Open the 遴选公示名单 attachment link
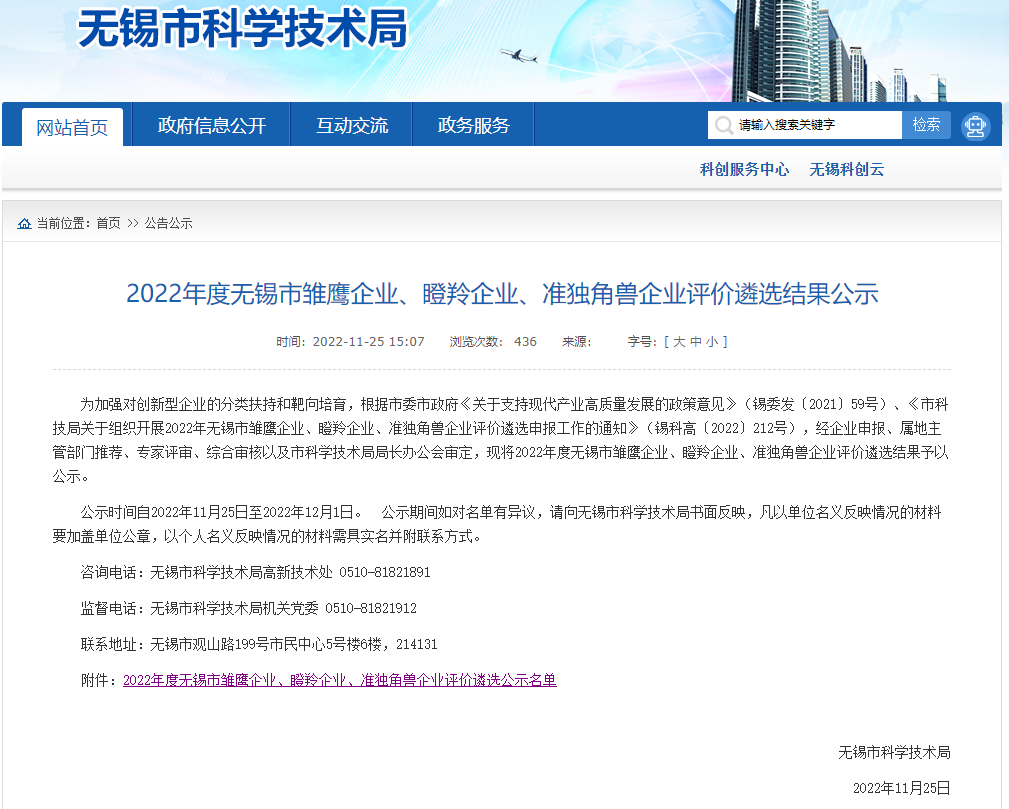 coord(339,680)
